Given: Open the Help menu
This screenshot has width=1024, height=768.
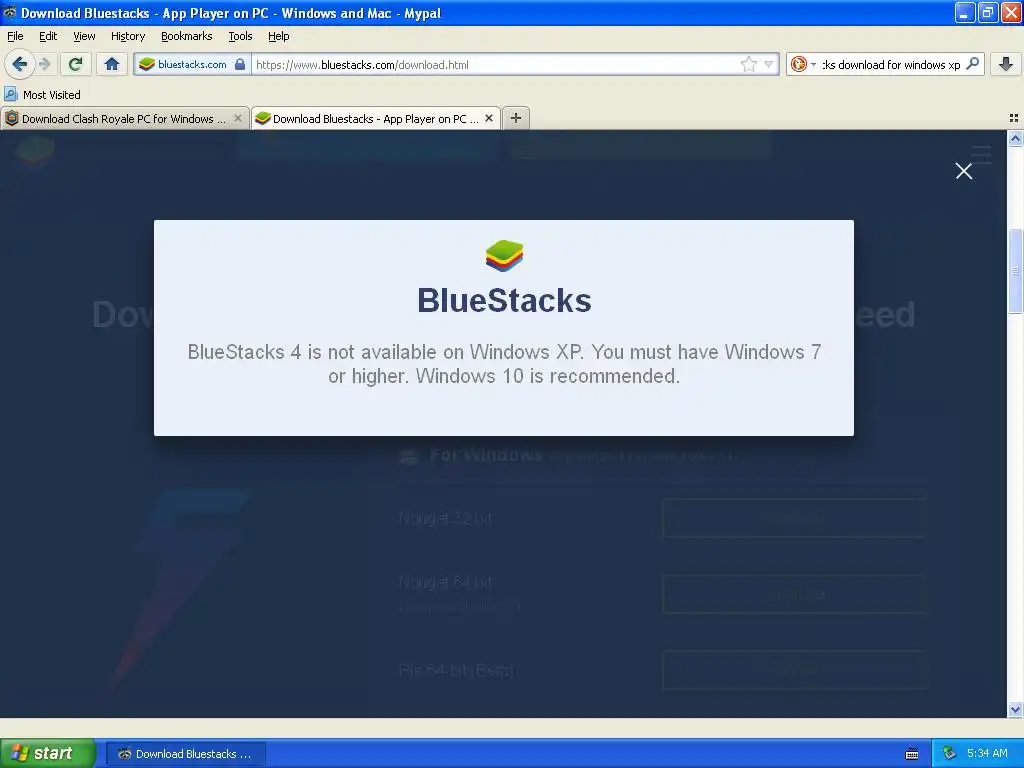Looking at the screenshot, I should [279, 36].
